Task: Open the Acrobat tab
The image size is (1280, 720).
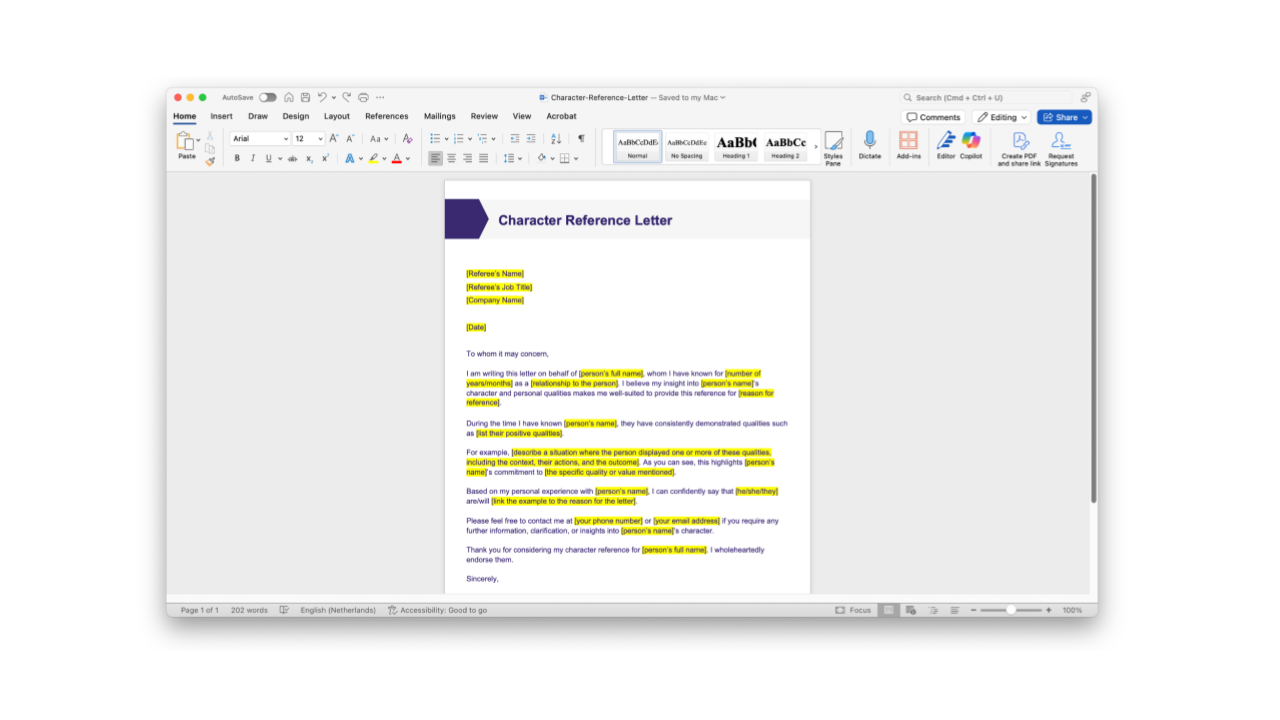Action: point(561,116)
